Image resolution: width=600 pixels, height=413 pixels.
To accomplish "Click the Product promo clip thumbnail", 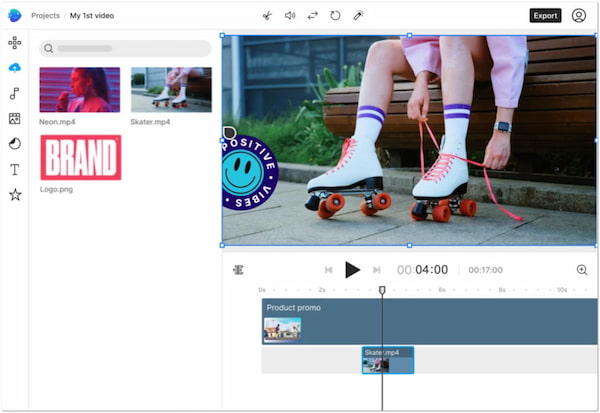I will coord(282,329).
